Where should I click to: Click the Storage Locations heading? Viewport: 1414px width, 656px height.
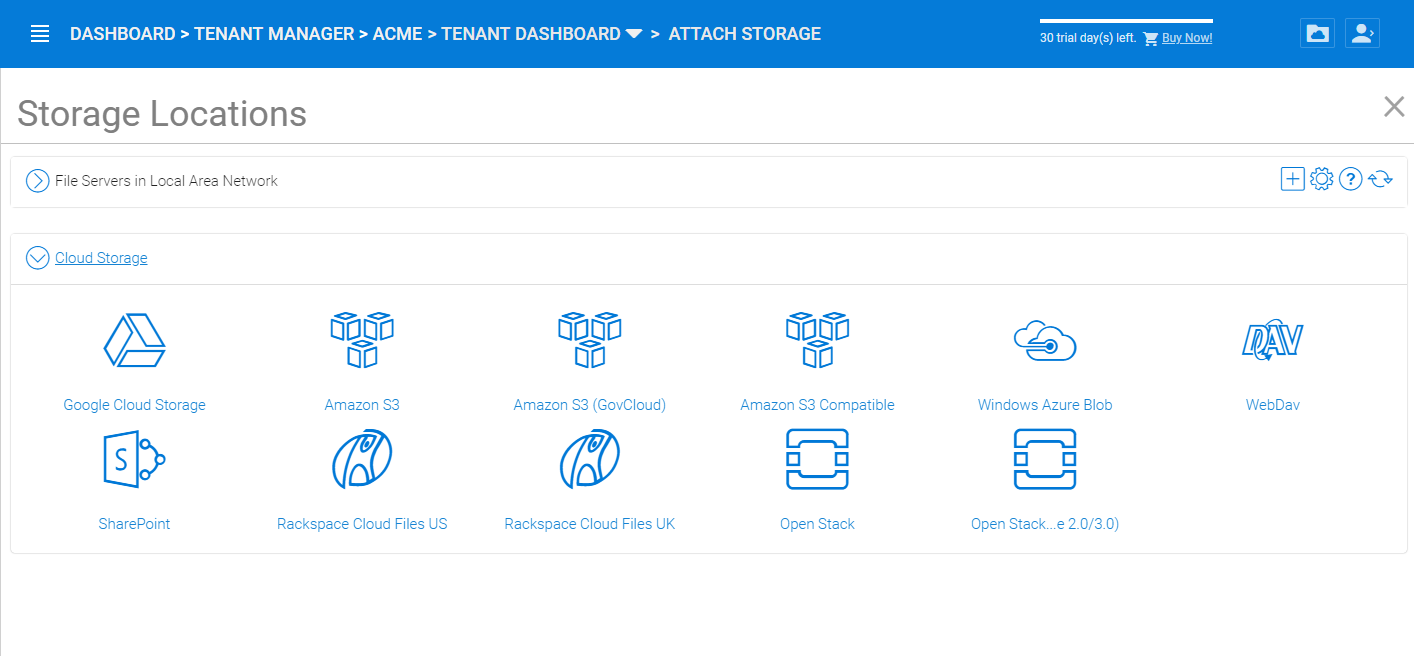(162, 114)
